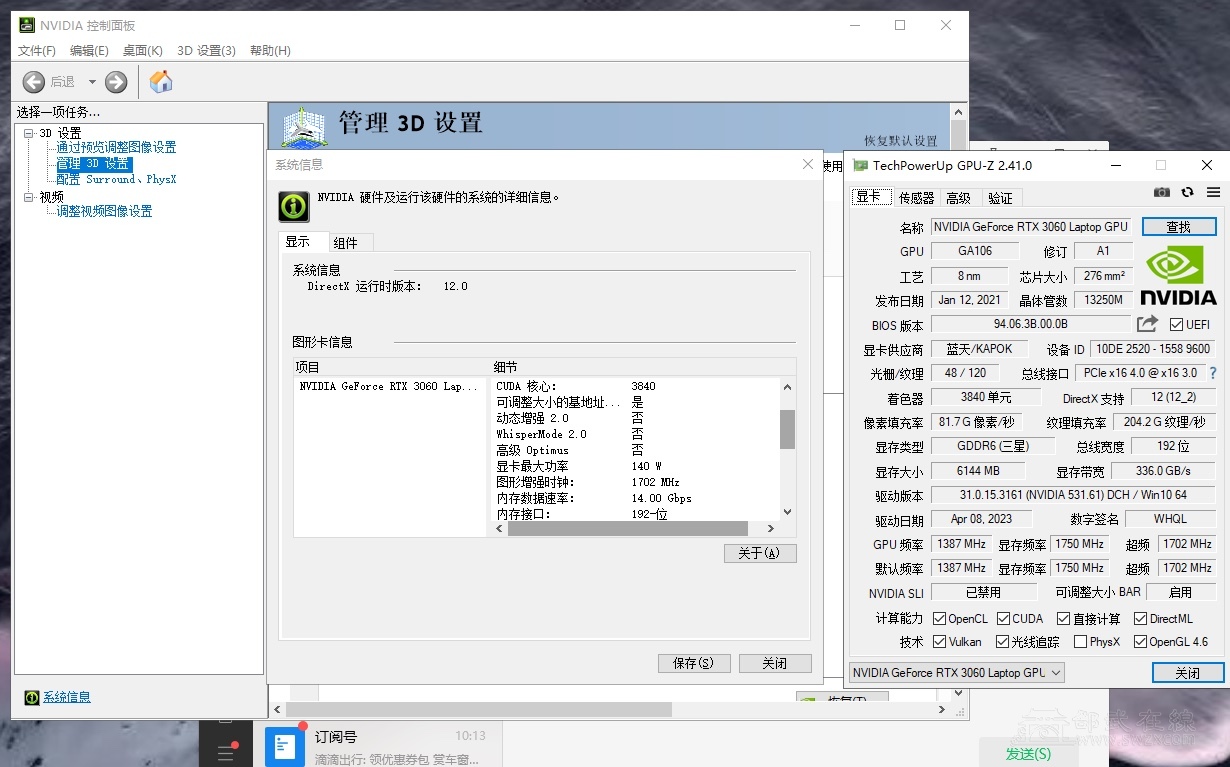Toggle the 直接计算 checkbox
The height and width of the screenshot is (767, 1230).
click(1064, 619)
